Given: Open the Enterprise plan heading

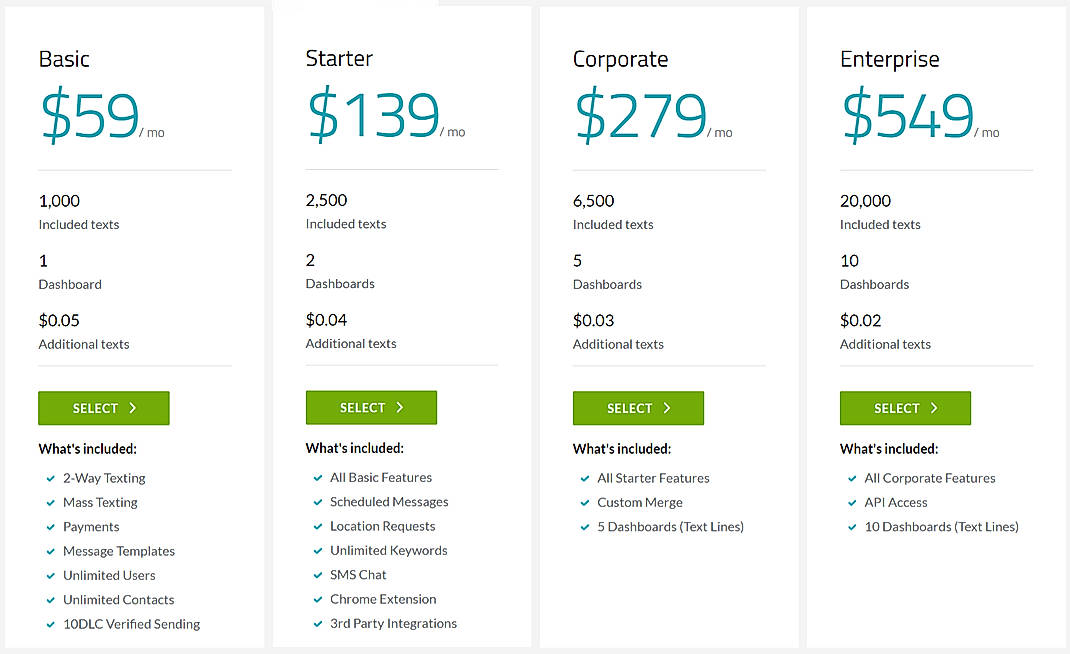Looking at the screenshot, I should [x=889, y=59].
